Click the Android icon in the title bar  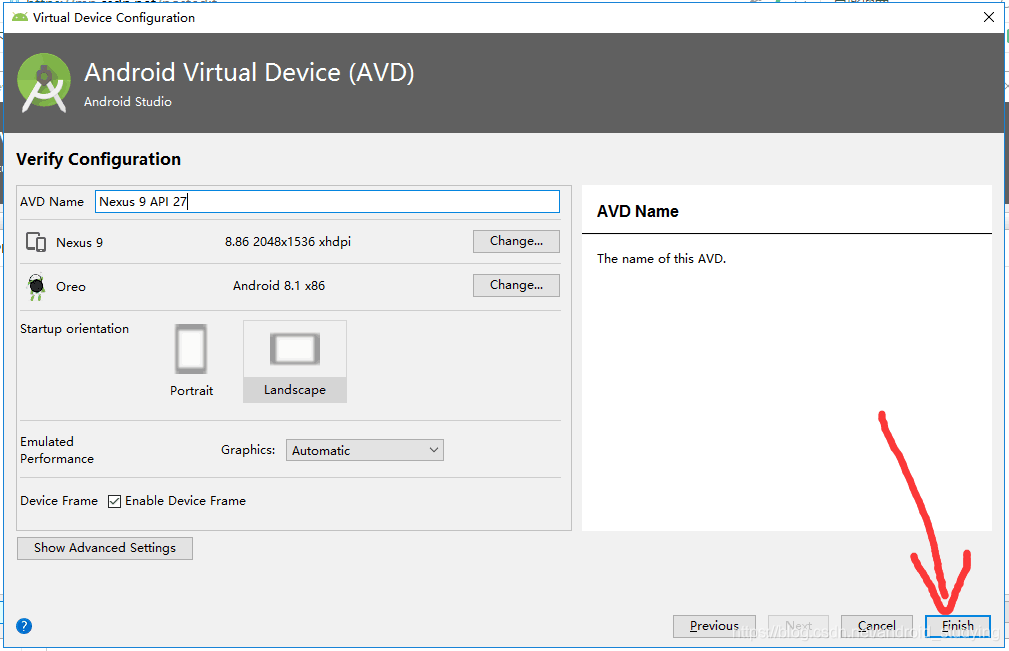[x=20, y=17]
